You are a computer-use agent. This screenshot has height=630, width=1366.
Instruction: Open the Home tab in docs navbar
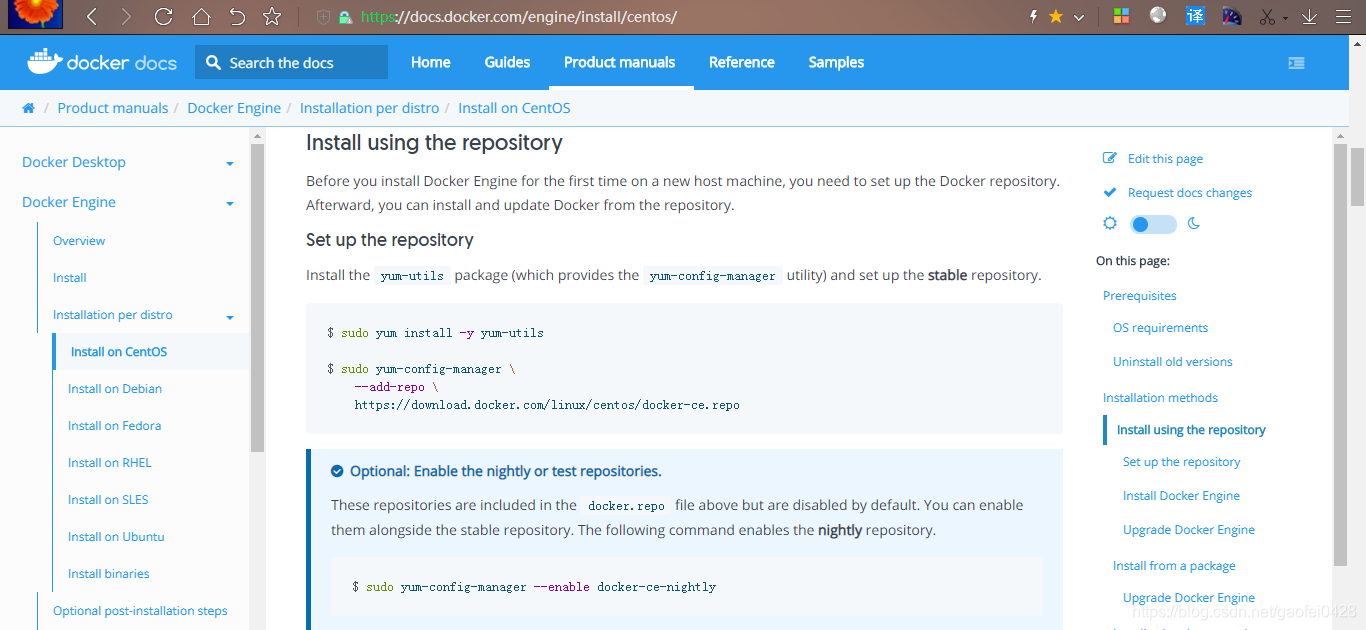click(431, 62)
